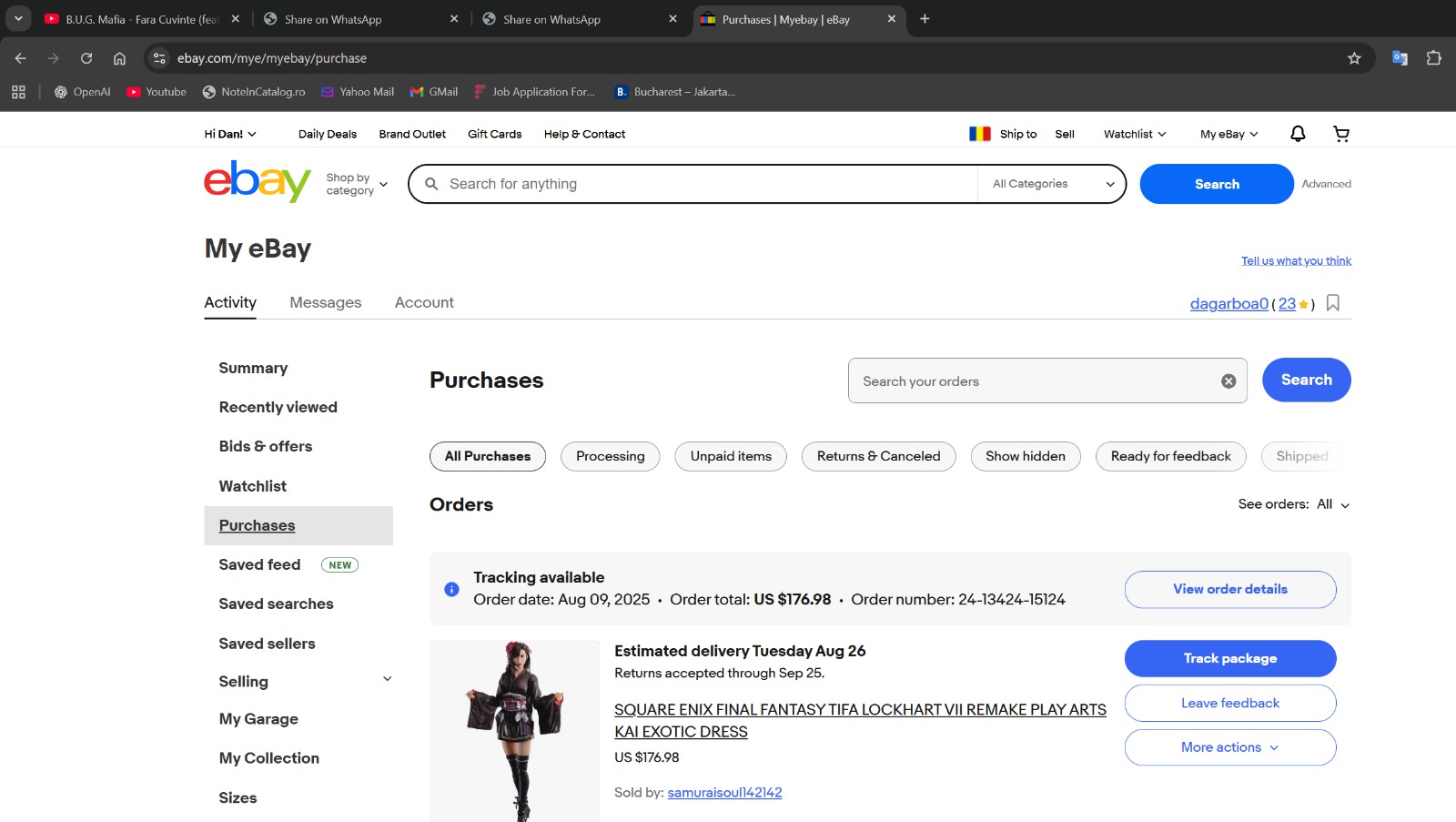This screenshot has height=822, width=1456.
Task: Open the bookmarks bar apps grid icon
Action: pyautogui.click(x=18, y=92)
